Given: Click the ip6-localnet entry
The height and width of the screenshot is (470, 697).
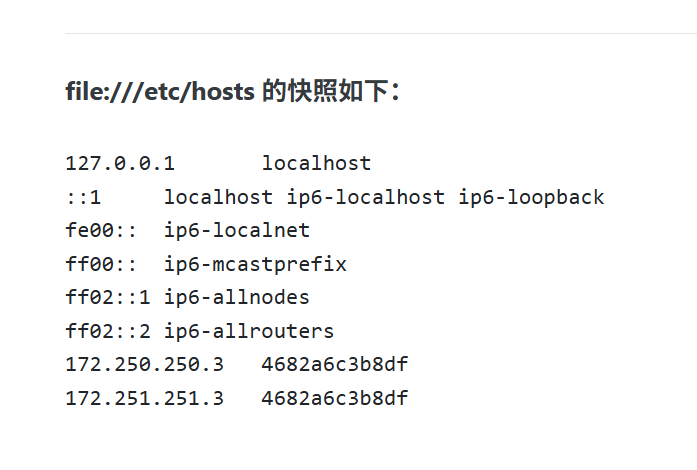Looking at the screenshot, I should (x=237, y=230).
